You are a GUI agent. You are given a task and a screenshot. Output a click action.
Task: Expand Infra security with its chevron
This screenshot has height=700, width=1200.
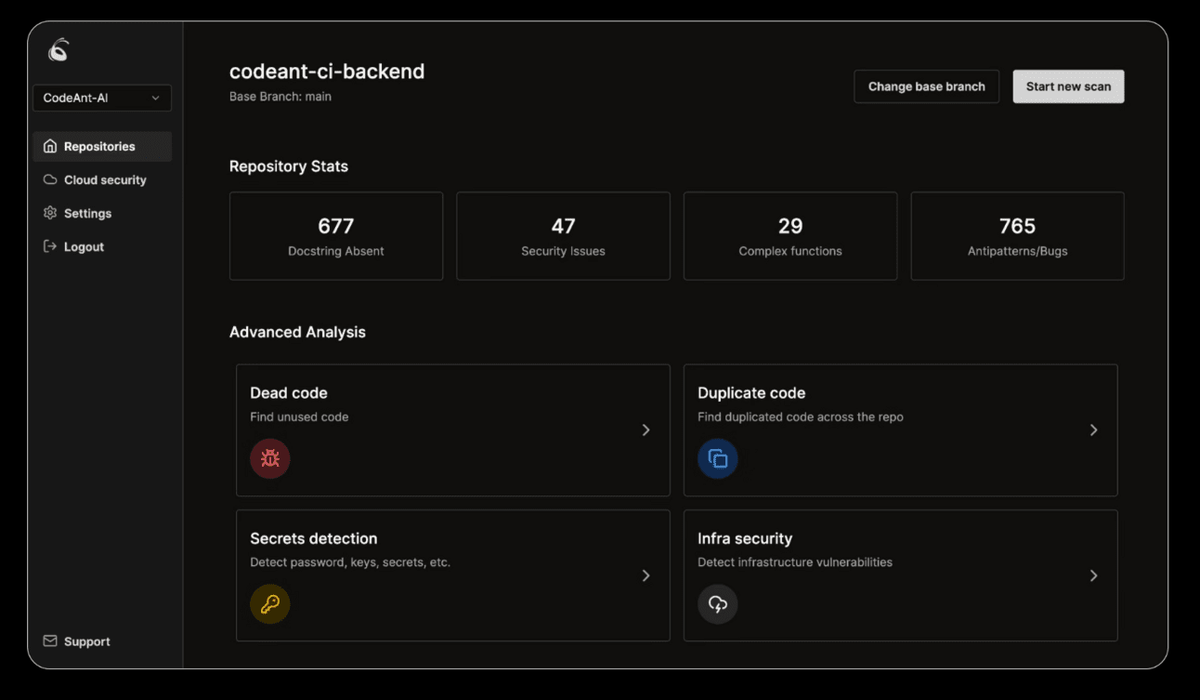1094,576
